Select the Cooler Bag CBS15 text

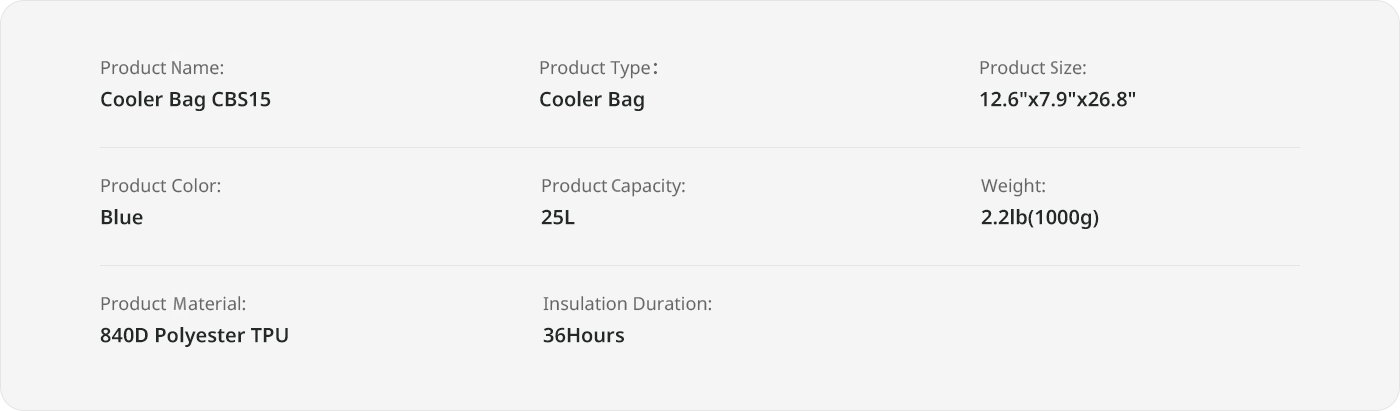(x=185, y=100)
